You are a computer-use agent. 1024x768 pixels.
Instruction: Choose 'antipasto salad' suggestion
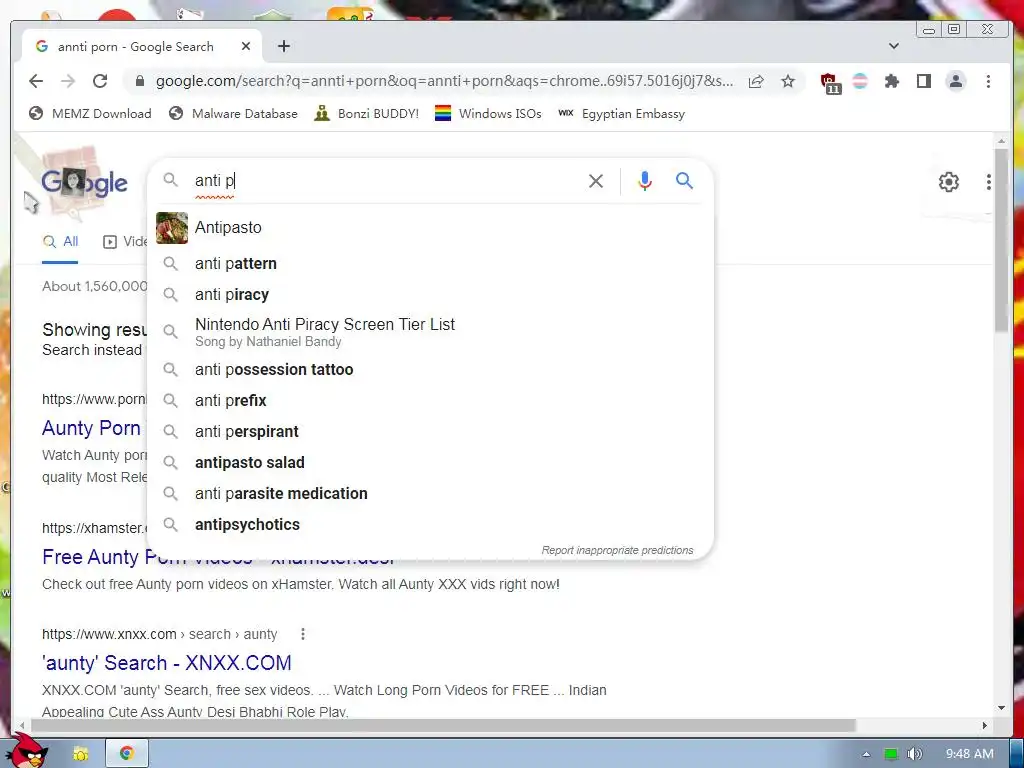(430, 462)
